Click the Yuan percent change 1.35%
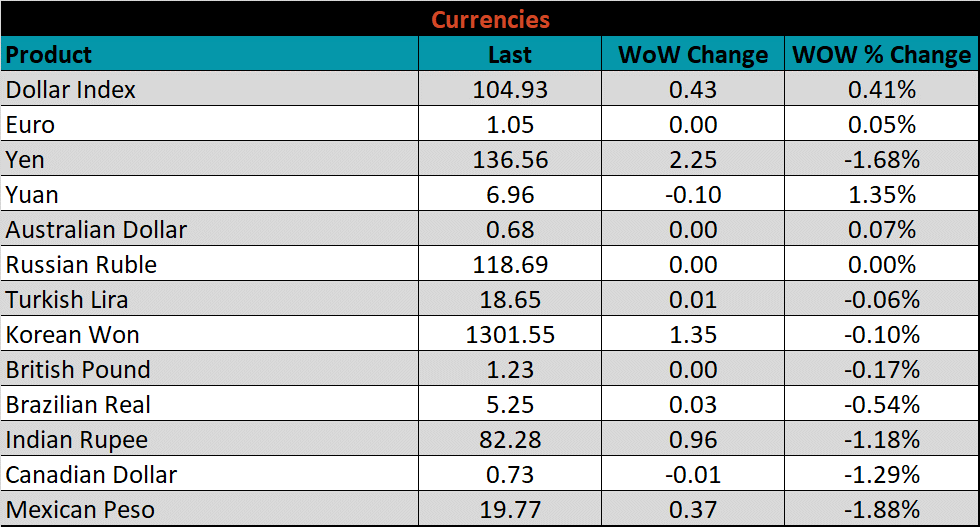Image resolution: width=980 pixels, height=527 pixels. 881,194
